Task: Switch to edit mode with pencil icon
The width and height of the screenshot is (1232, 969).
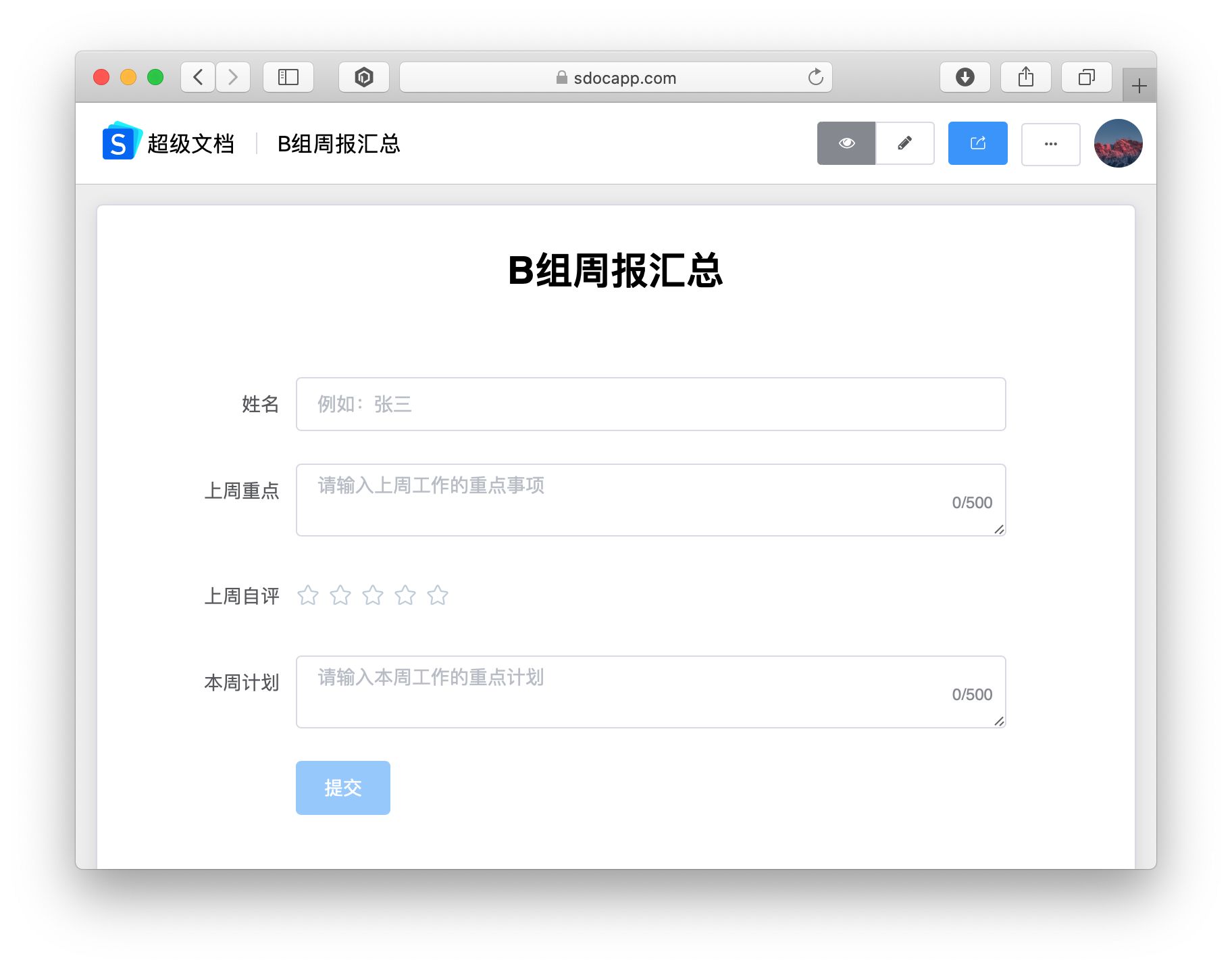Action: click(905, 143)
